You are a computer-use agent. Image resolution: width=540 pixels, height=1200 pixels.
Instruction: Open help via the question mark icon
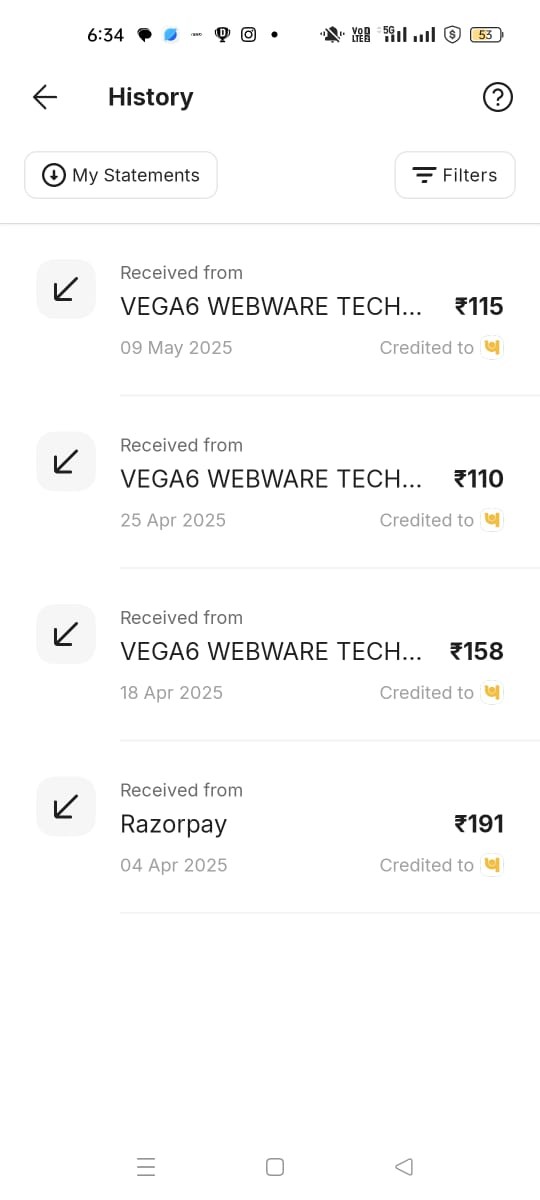click(497, 97)
